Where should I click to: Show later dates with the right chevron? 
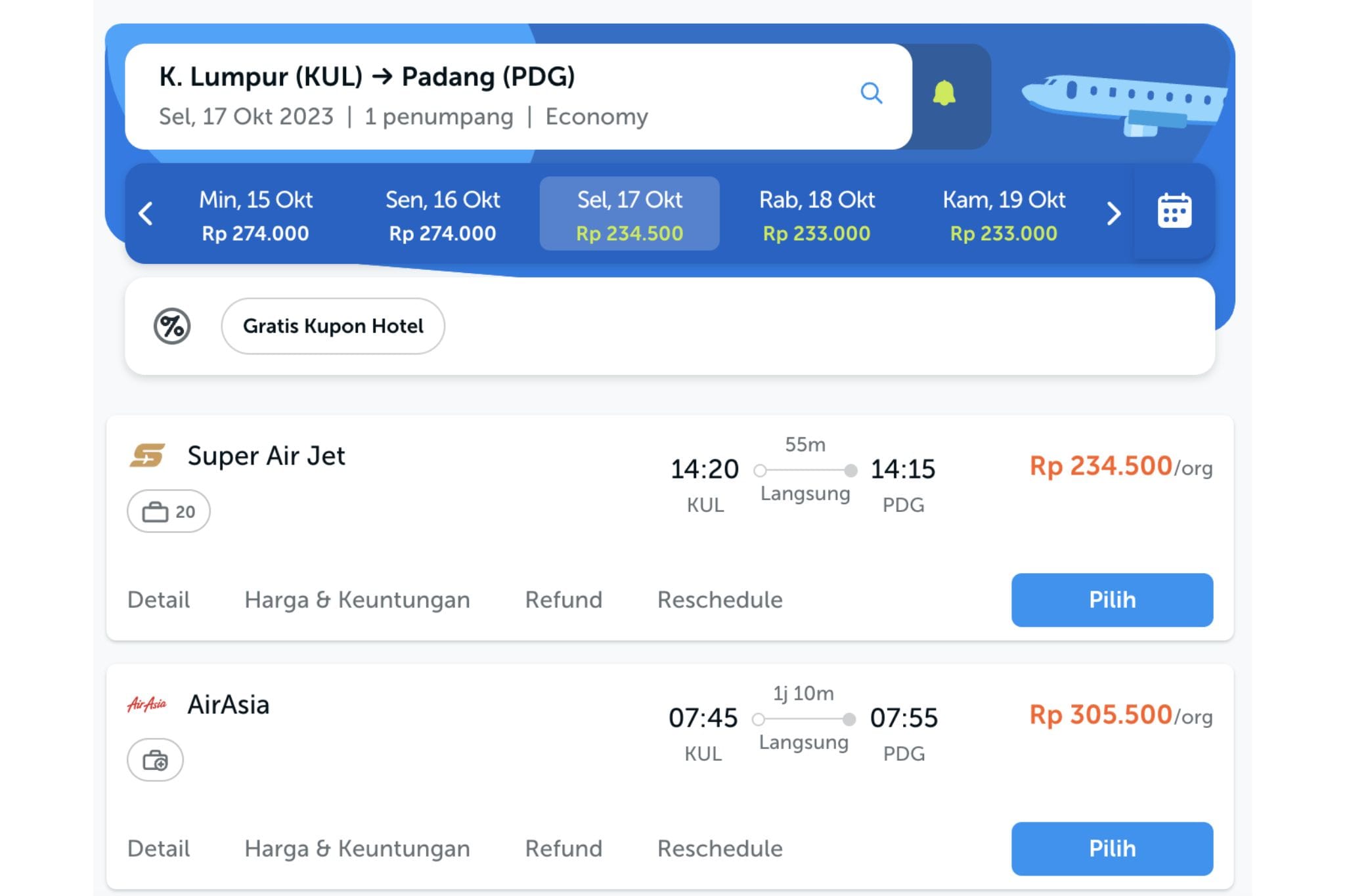click(1113, 213)
